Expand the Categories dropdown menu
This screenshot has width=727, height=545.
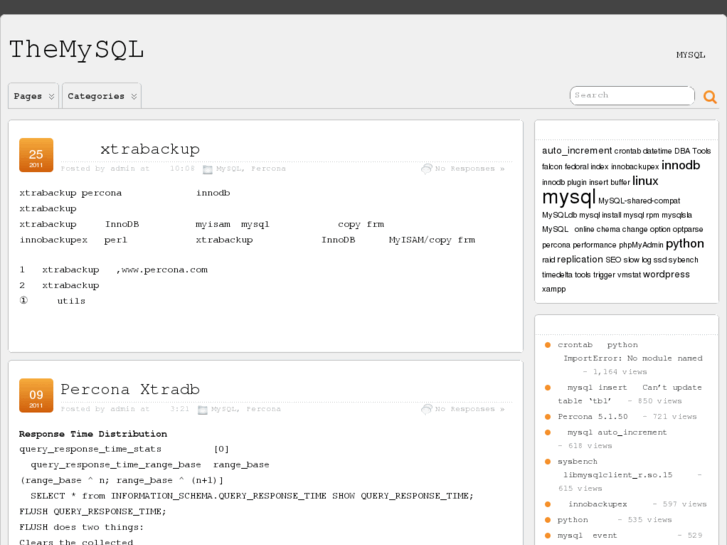pos(102,96)
